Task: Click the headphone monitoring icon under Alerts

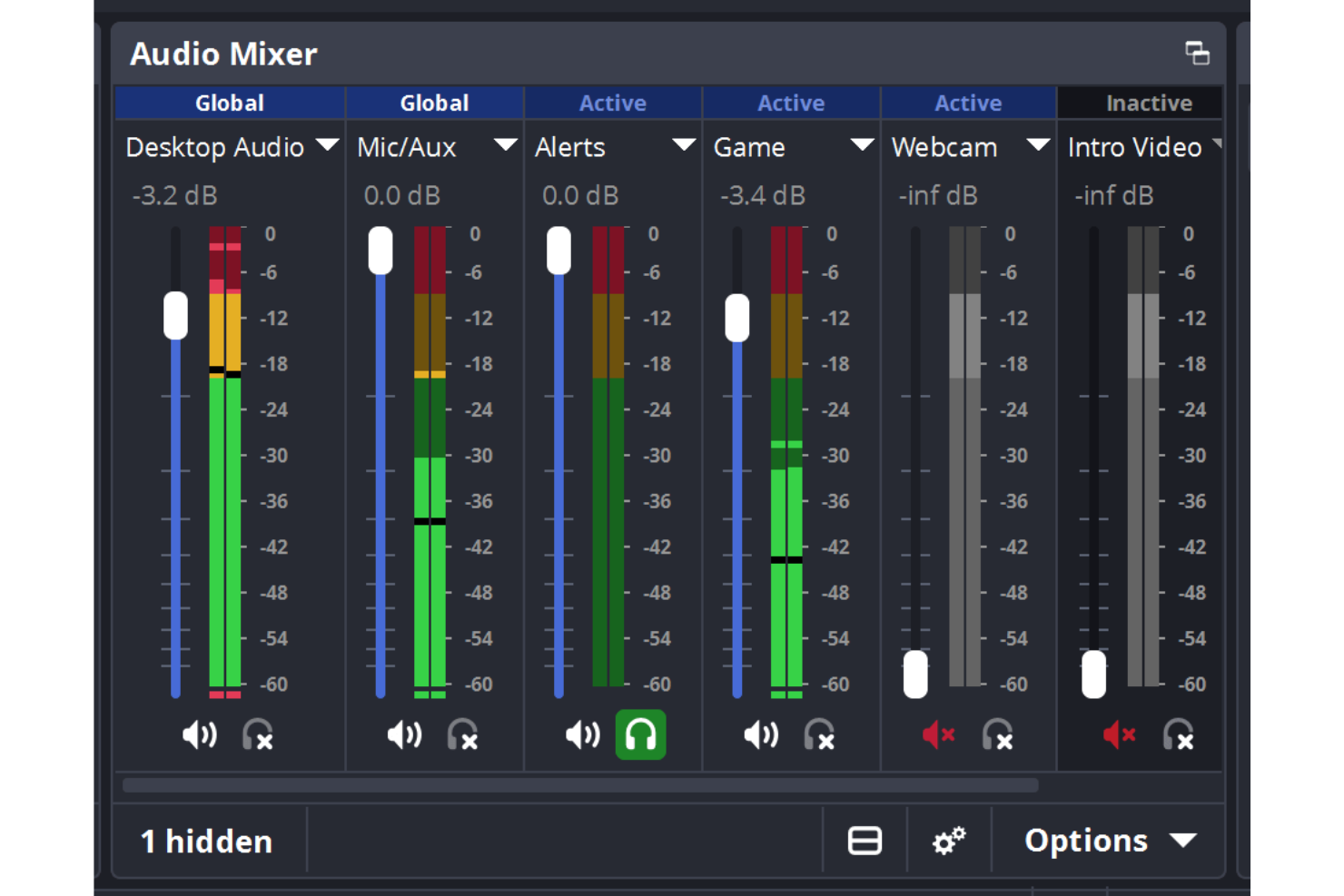Action: (639, 735)
